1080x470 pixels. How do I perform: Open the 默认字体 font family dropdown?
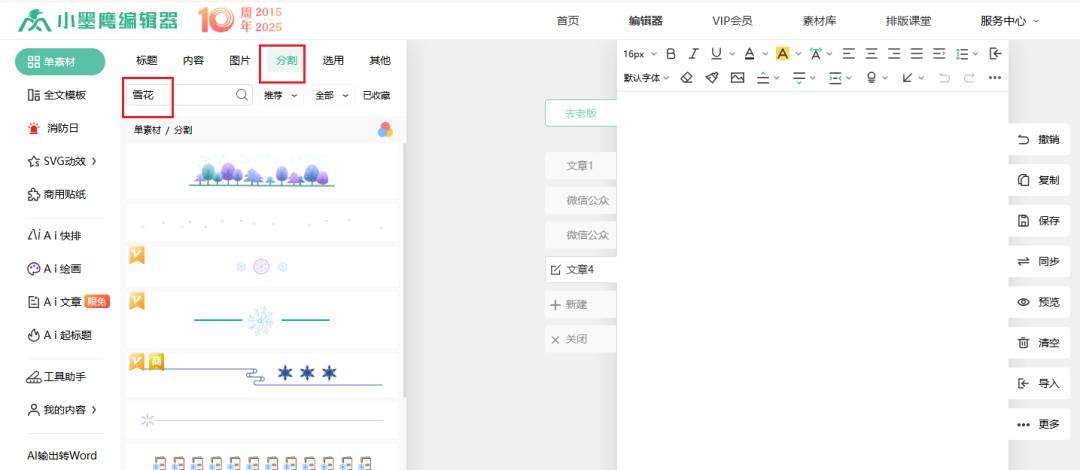[647, 78]
